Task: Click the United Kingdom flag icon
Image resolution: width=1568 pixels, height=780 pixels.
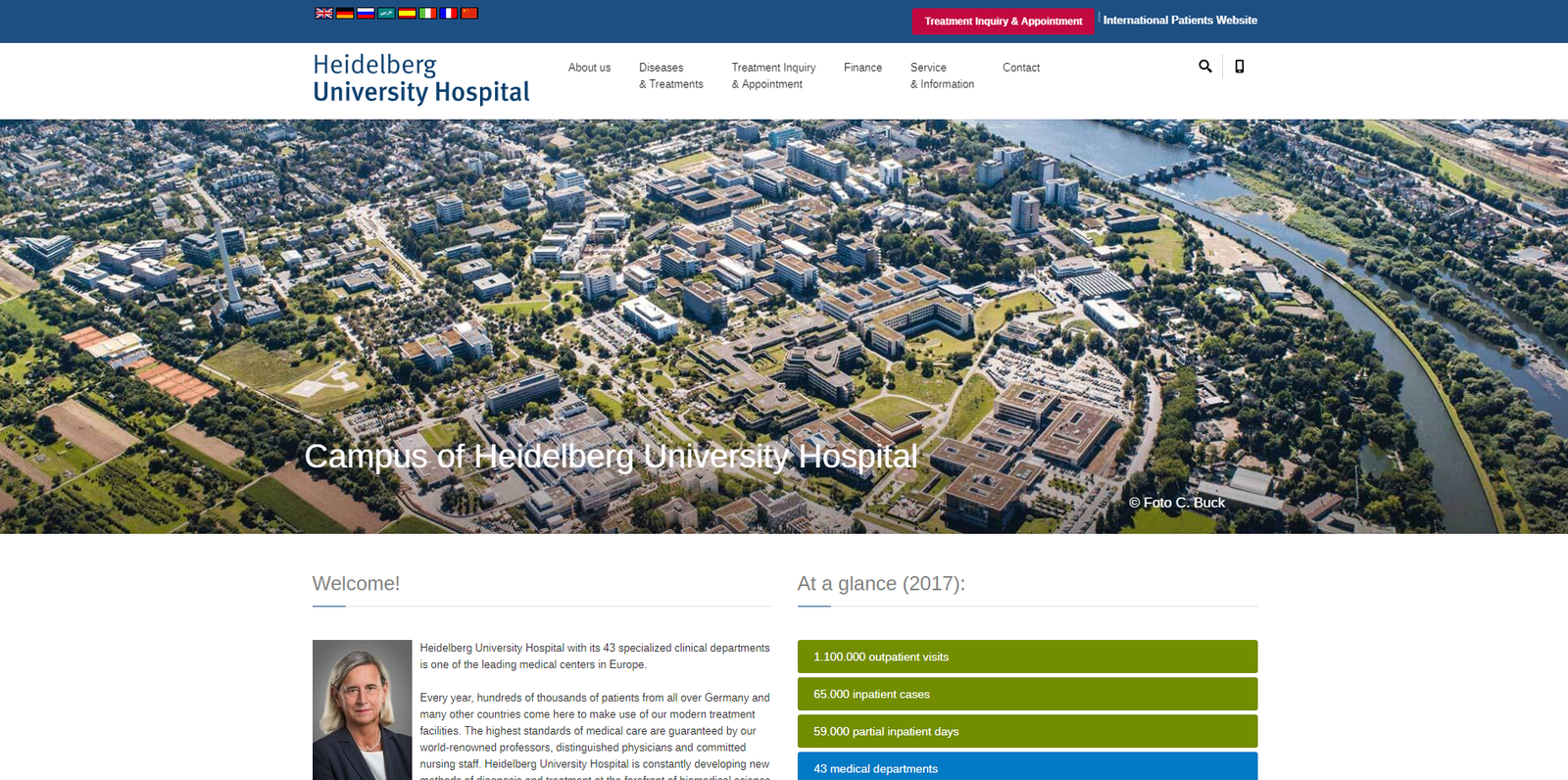Action: pos(323,13)
